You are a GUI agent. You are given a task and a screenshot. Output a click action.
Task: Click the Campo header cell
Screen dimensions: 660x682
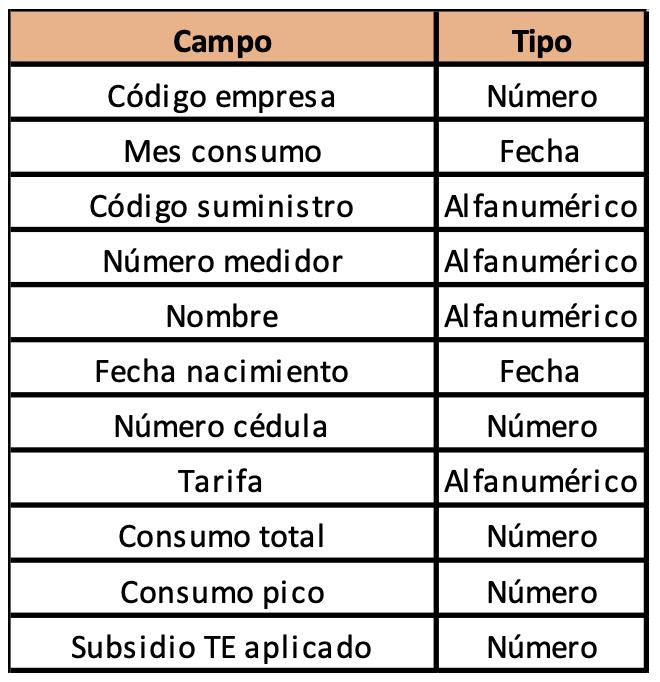pos(222,37)
